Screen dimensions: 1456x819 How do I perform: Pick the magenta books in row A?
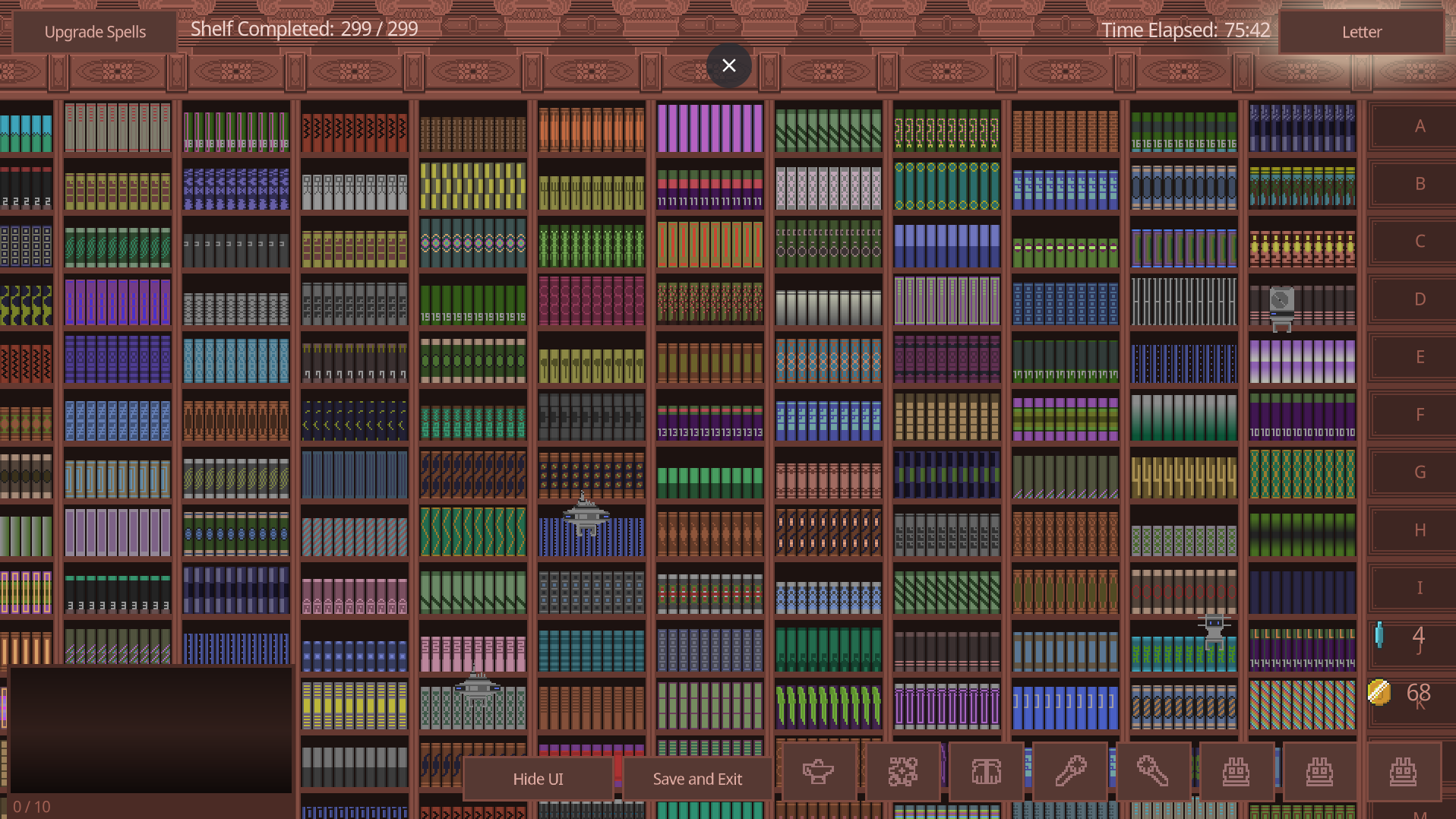[x=709, y=128]
